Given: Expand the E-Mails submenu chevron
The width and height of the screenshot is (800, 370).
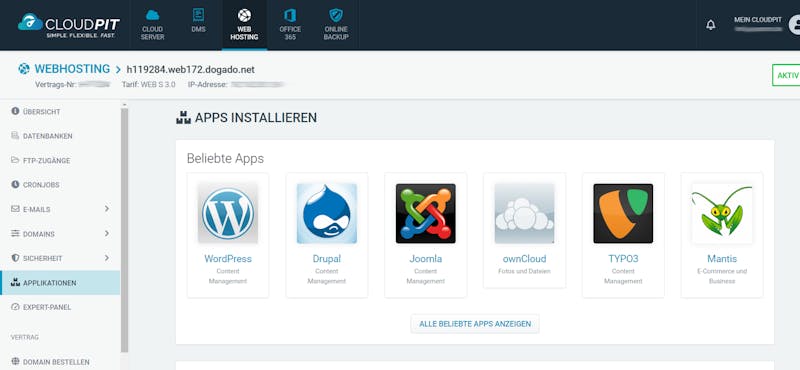Looking at the screenshot, I should pyautogui.click(x=107, y=209).
